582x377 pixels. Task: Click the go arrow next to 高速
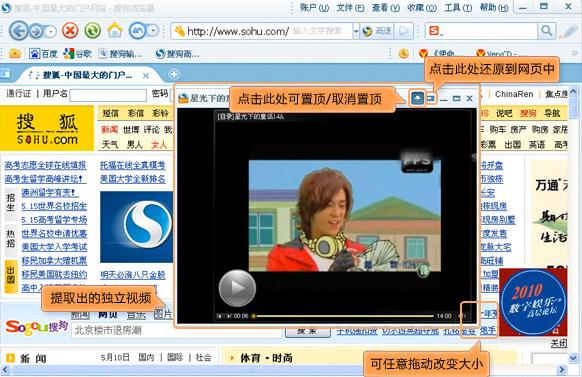click(x=403, y=31)
